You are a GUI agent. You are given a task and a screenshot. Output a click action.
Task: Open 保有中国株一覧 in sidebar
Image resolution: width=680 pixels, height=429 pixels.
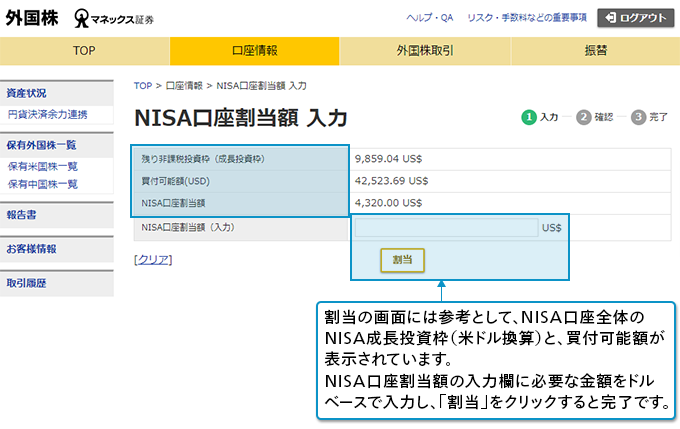pos(42,184)
